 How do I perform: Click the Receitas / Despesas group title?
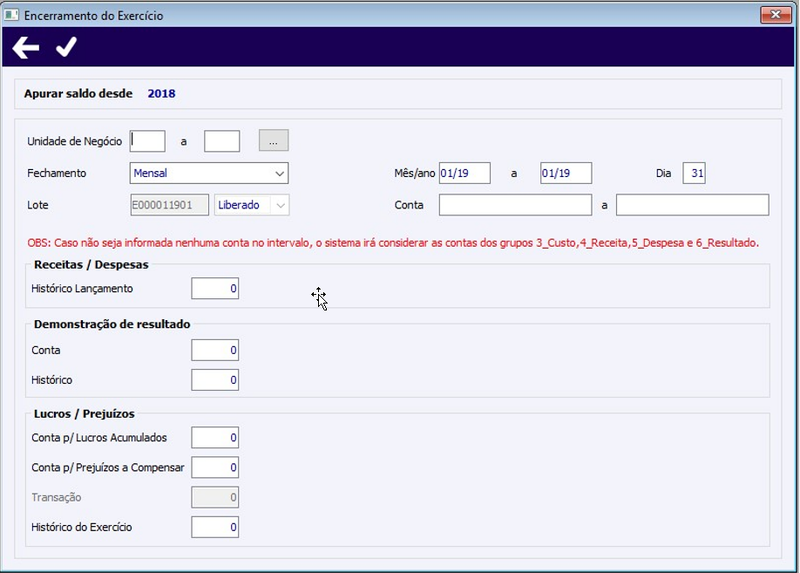coord(91,264)
